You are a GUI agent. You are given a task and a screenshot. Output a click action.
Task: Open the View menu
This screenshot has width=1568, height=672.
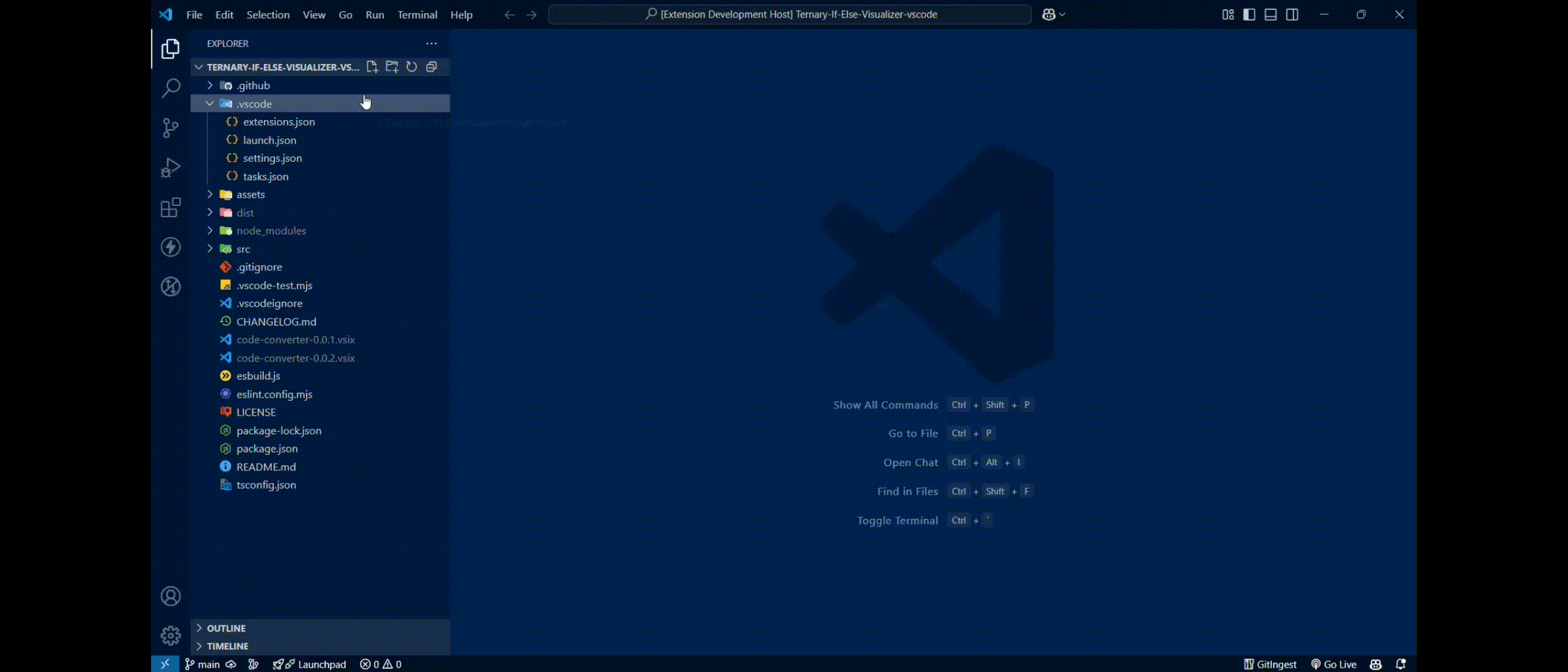(x=314, y=14)
